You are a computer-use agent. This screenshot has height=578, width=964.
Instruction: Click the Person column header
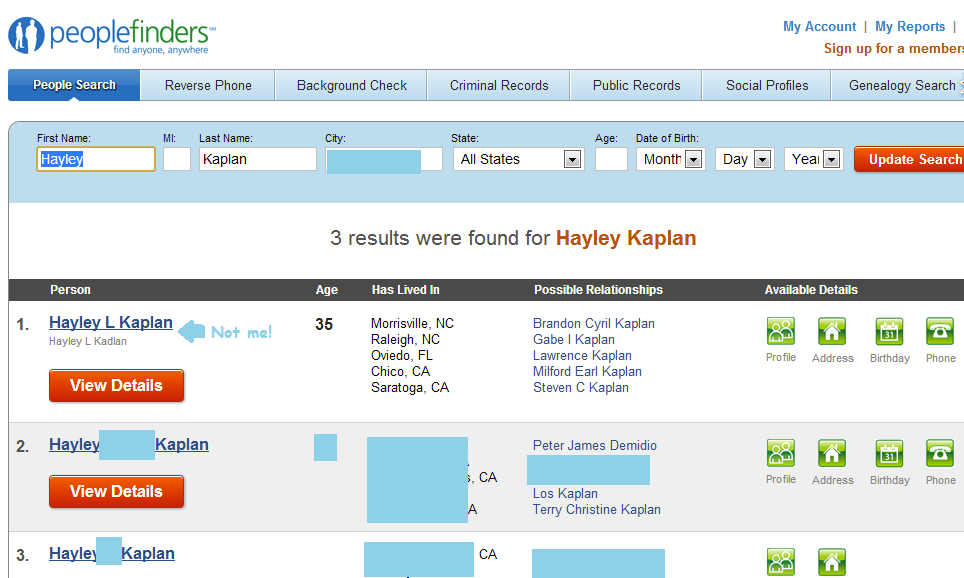tap(70, 290)
